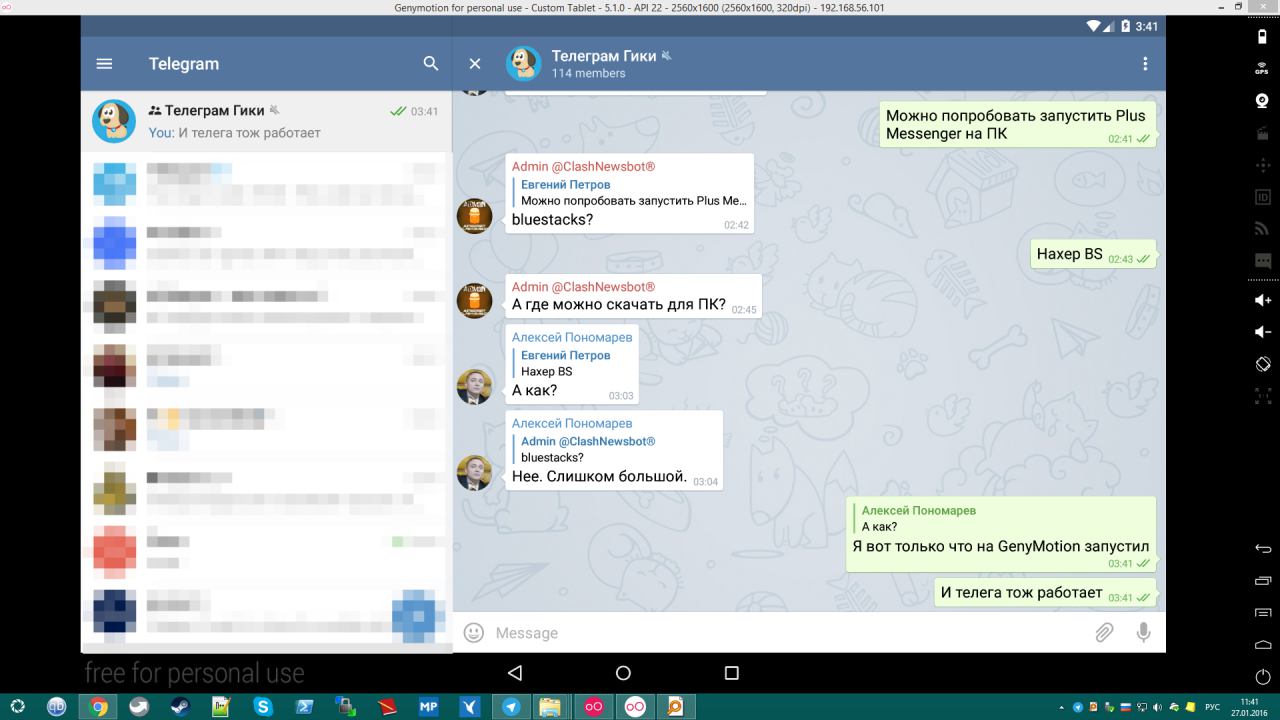Select message 'А где можно скачать для ПК?'
This screenshot has width=1280, height=720.
click(x=633, y=296)
